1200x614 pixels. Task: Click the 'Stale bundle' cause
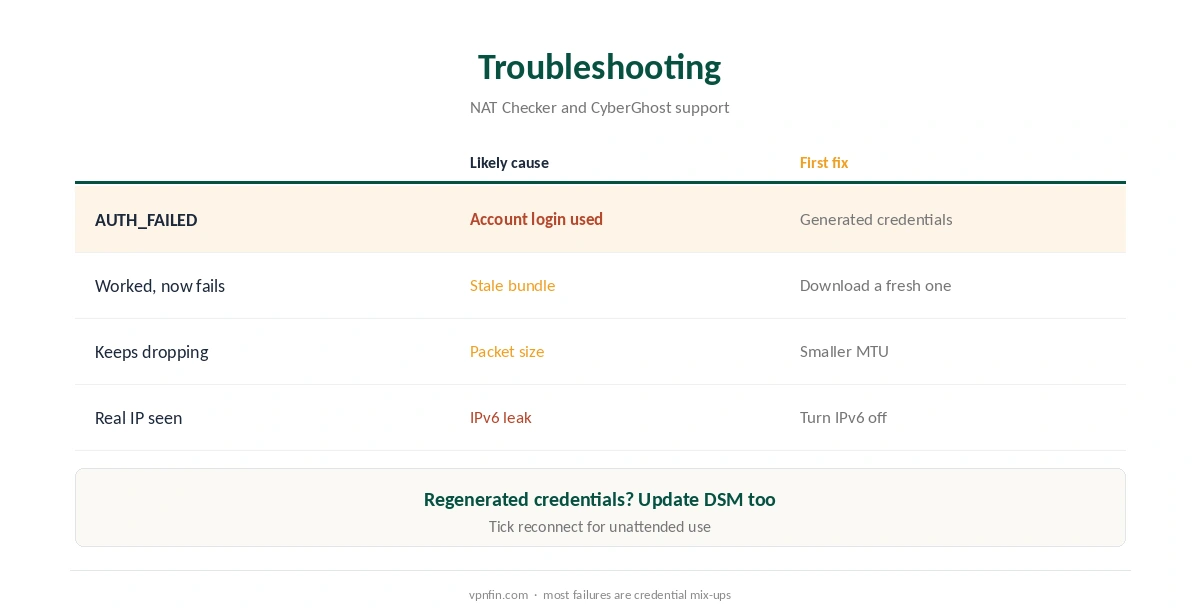tap(512, 285)
